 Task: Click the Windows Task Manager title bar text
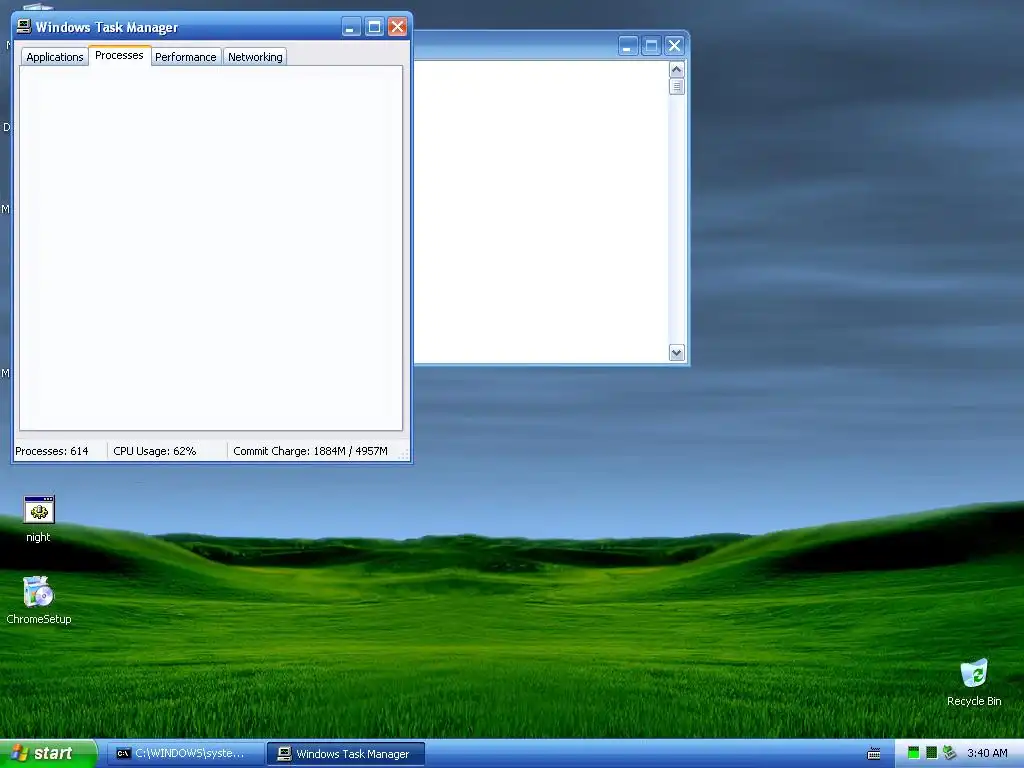(x=106, y=27)
